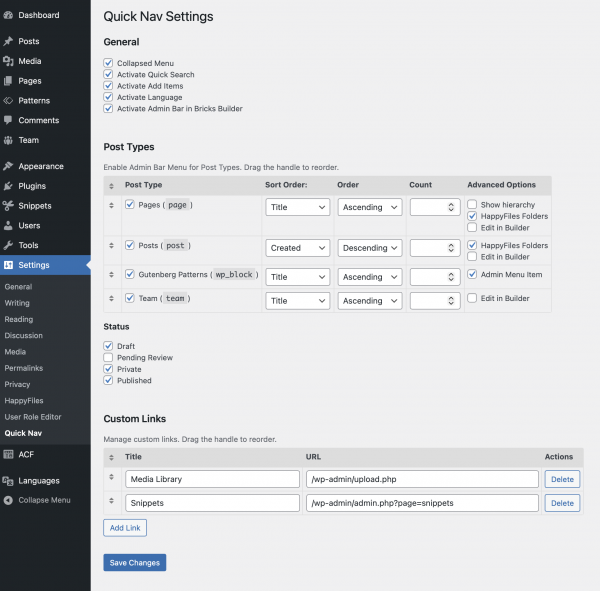Click the Tools wrench icon
This screenshot has height=591, width=600.
click(9, 245)
